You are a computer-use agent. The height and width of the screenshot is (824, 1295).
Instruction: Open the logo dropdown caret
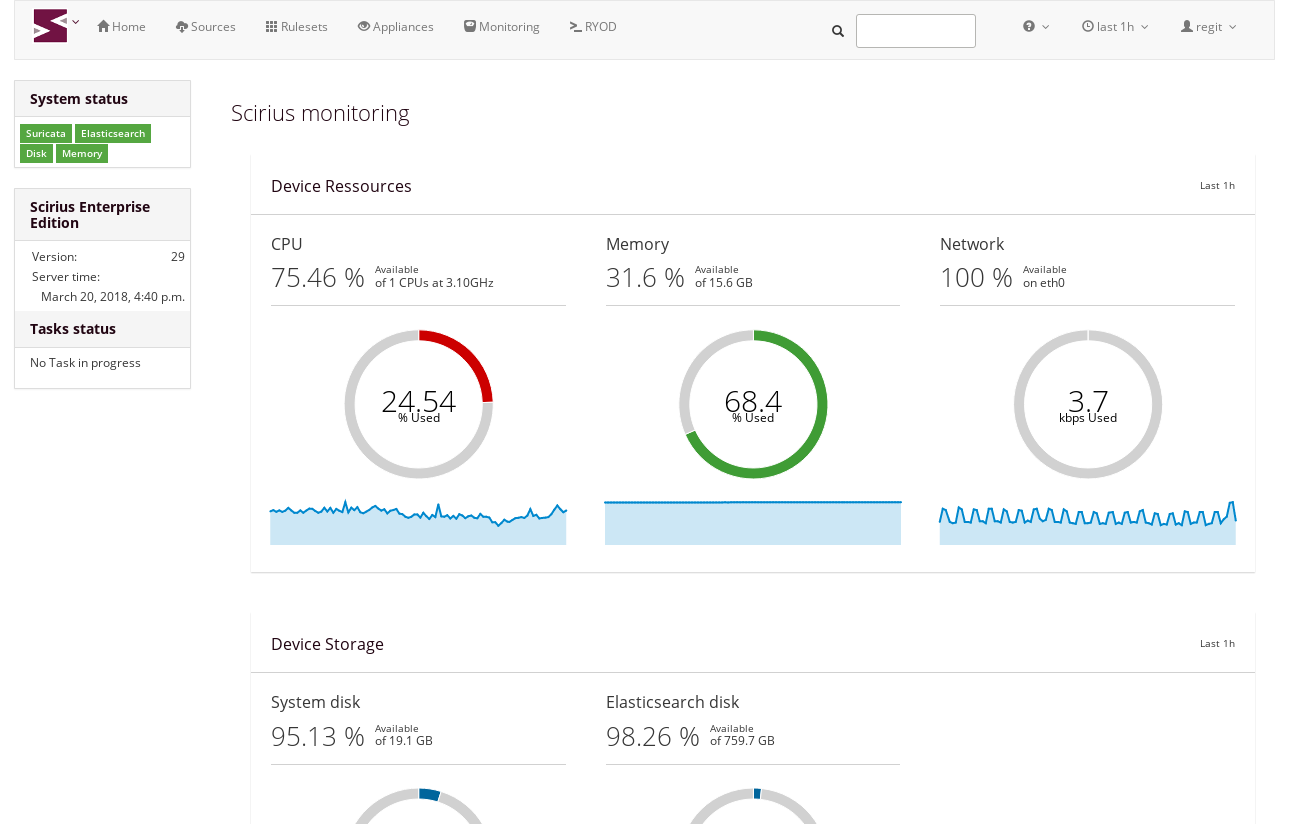tap(76, 22)
